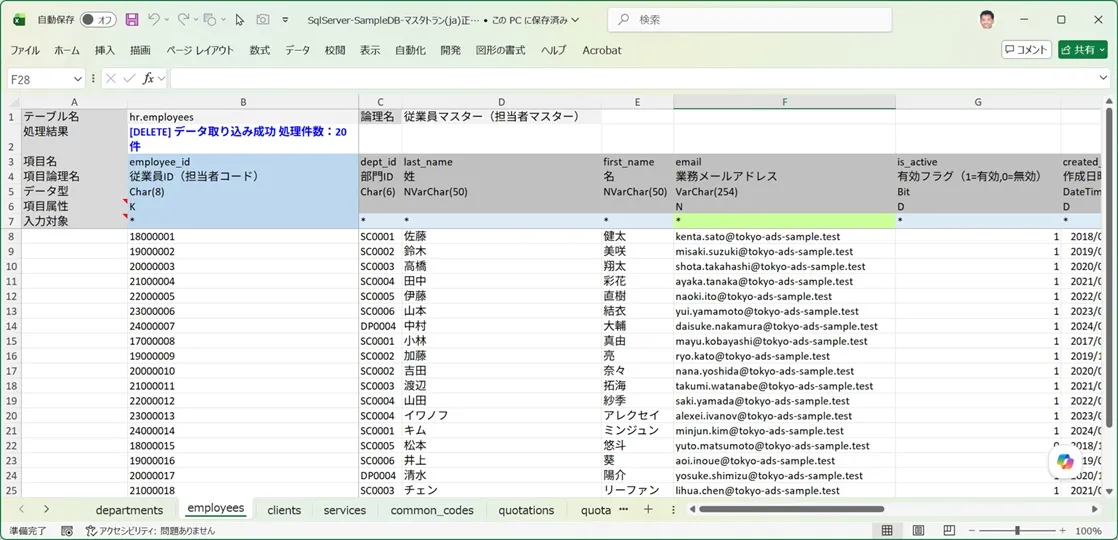
Task: Open the Name Box dropdown showing F28
Action: click(78, 79)
